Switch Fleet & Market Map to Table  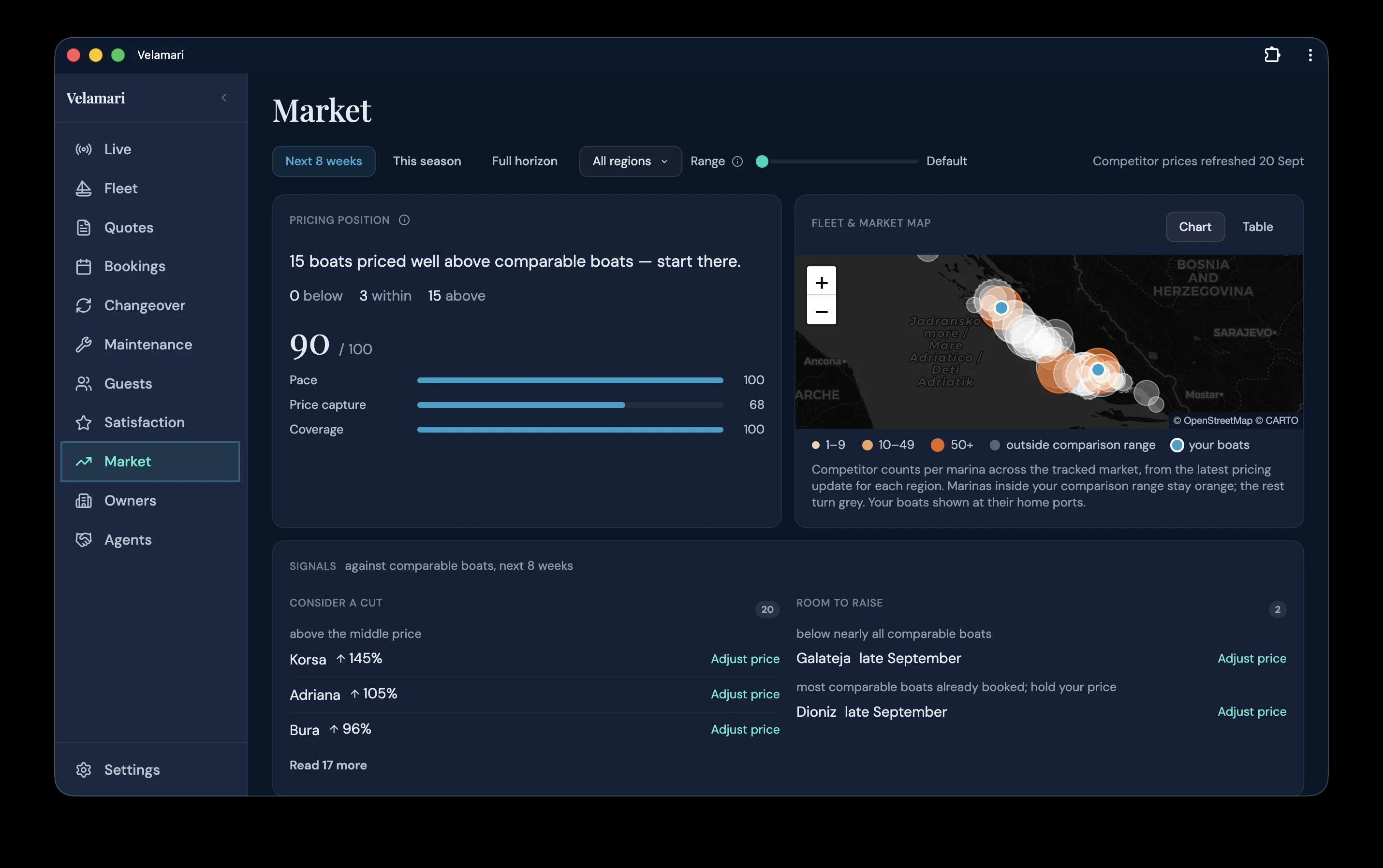pyautogui.click(x=1257, y=227)
